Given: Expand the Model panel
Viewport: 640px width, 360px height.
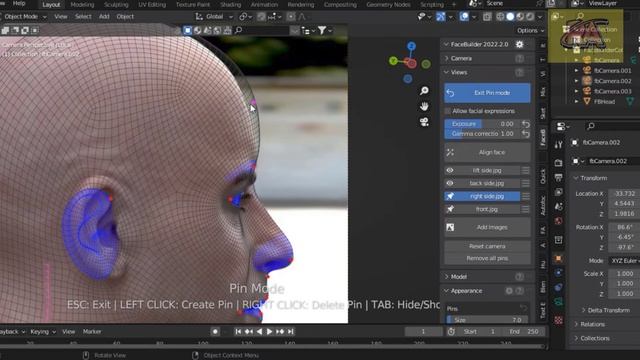Looking at the screenshot, I should (459, 277).
